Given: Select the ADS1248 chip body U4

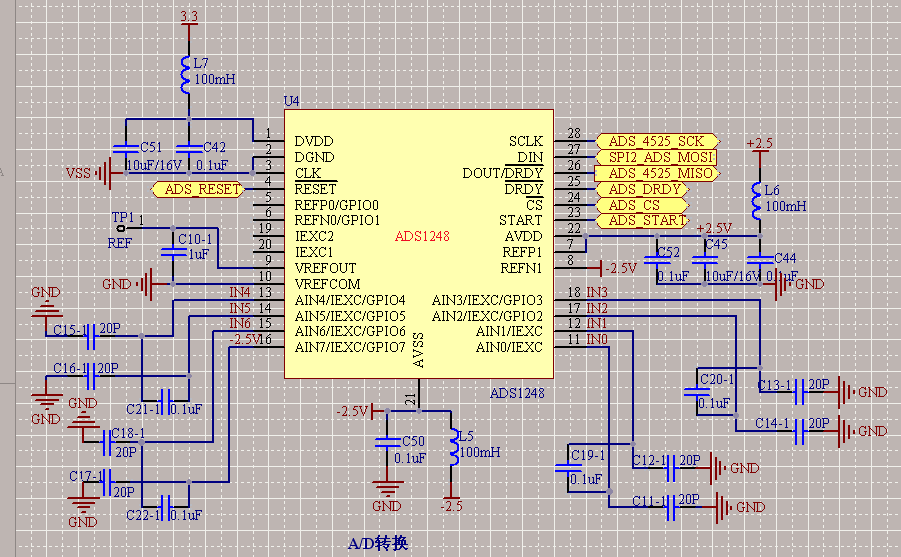Looking at the screenshot, I should 419,244.
